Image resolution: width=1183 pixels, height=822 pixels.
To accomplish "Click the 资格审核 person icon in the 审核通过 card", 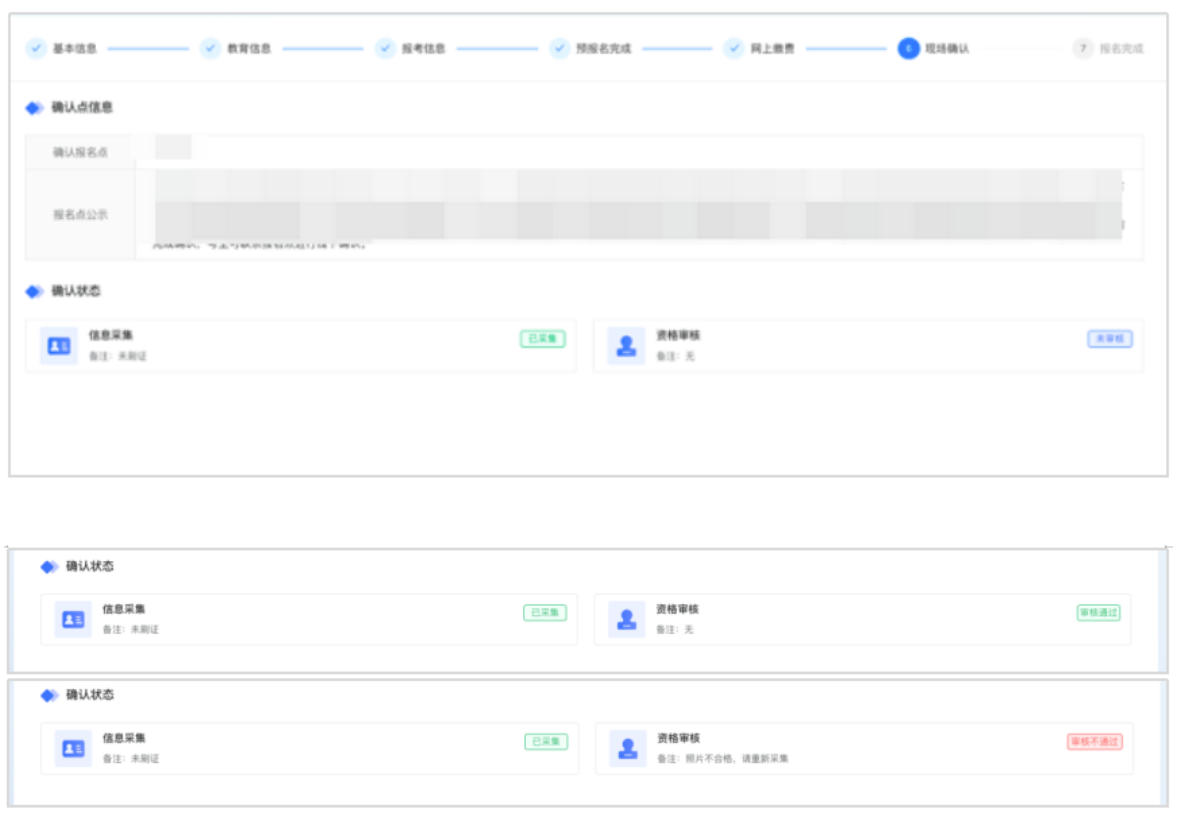I will click(627, 620).
